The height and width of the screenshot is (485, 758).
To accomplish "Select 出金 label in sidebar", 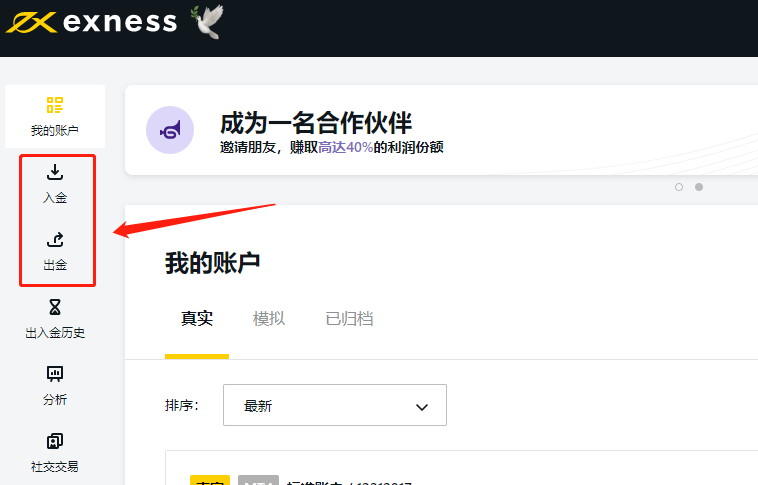I will tap(55, 265).
